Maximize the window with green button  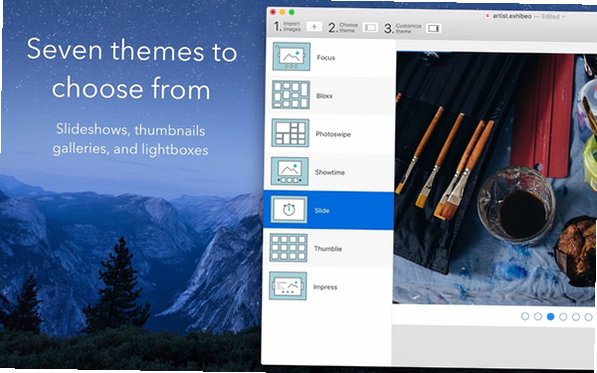click(292, 12)
